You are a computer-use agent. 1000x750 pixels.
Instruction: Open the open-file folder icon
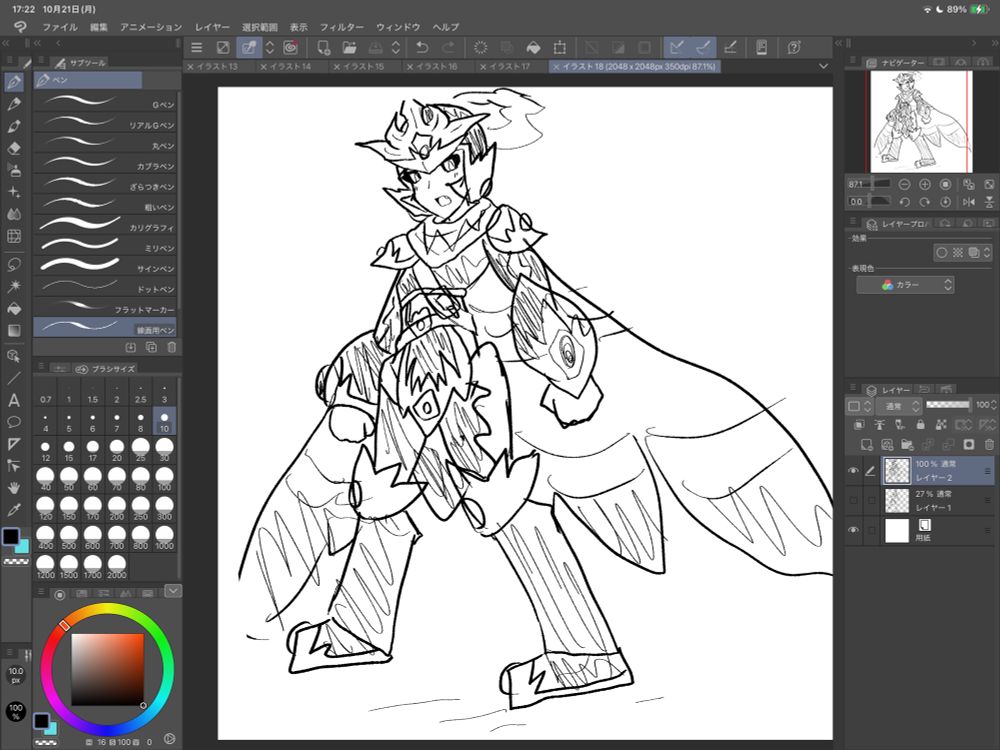(x=349, y=47)
